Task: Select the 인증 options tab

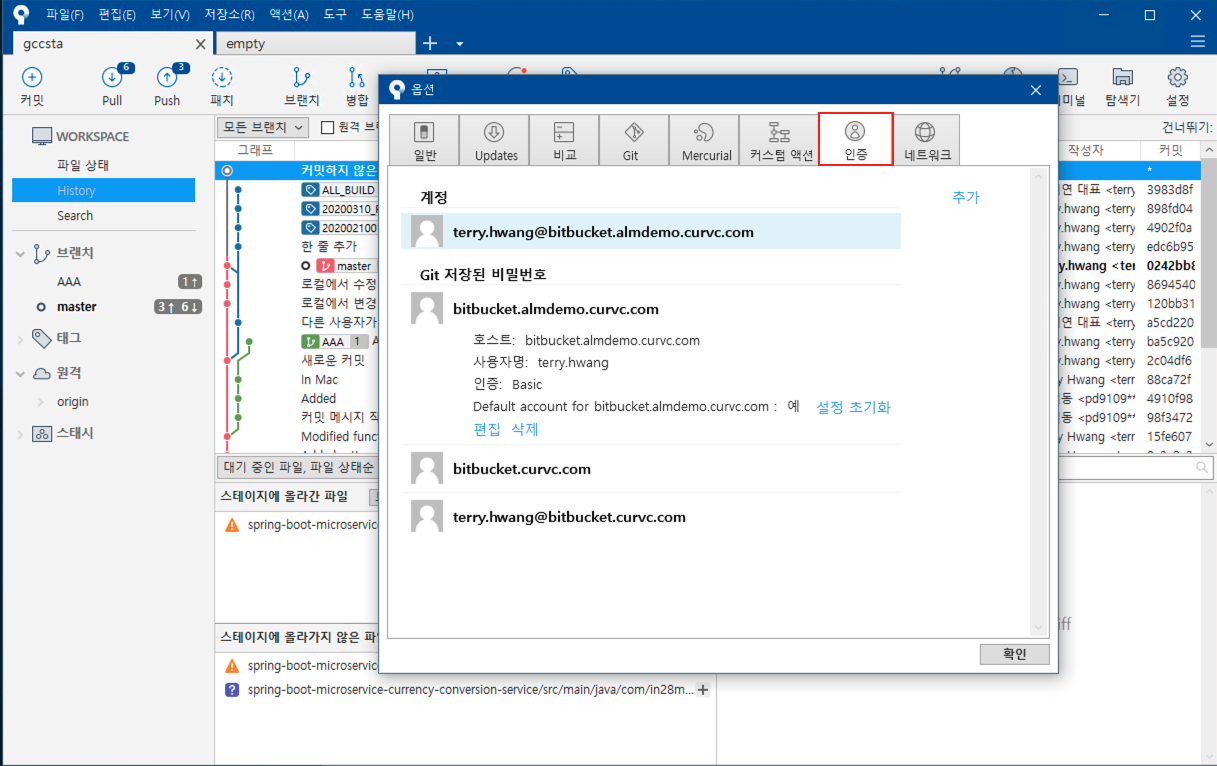Action: (855, 140)
